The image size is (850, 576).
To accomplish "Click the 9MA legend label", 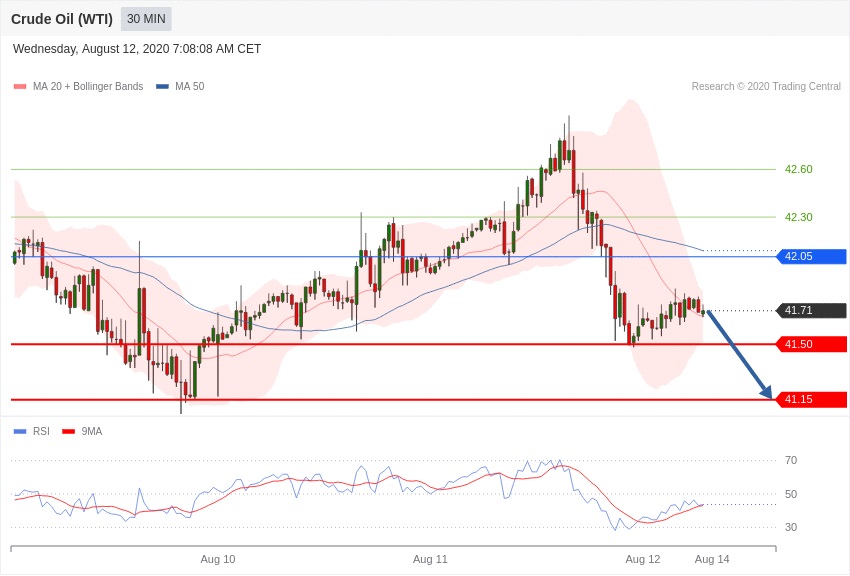I will pyautogui.click(x=92, y=431).
